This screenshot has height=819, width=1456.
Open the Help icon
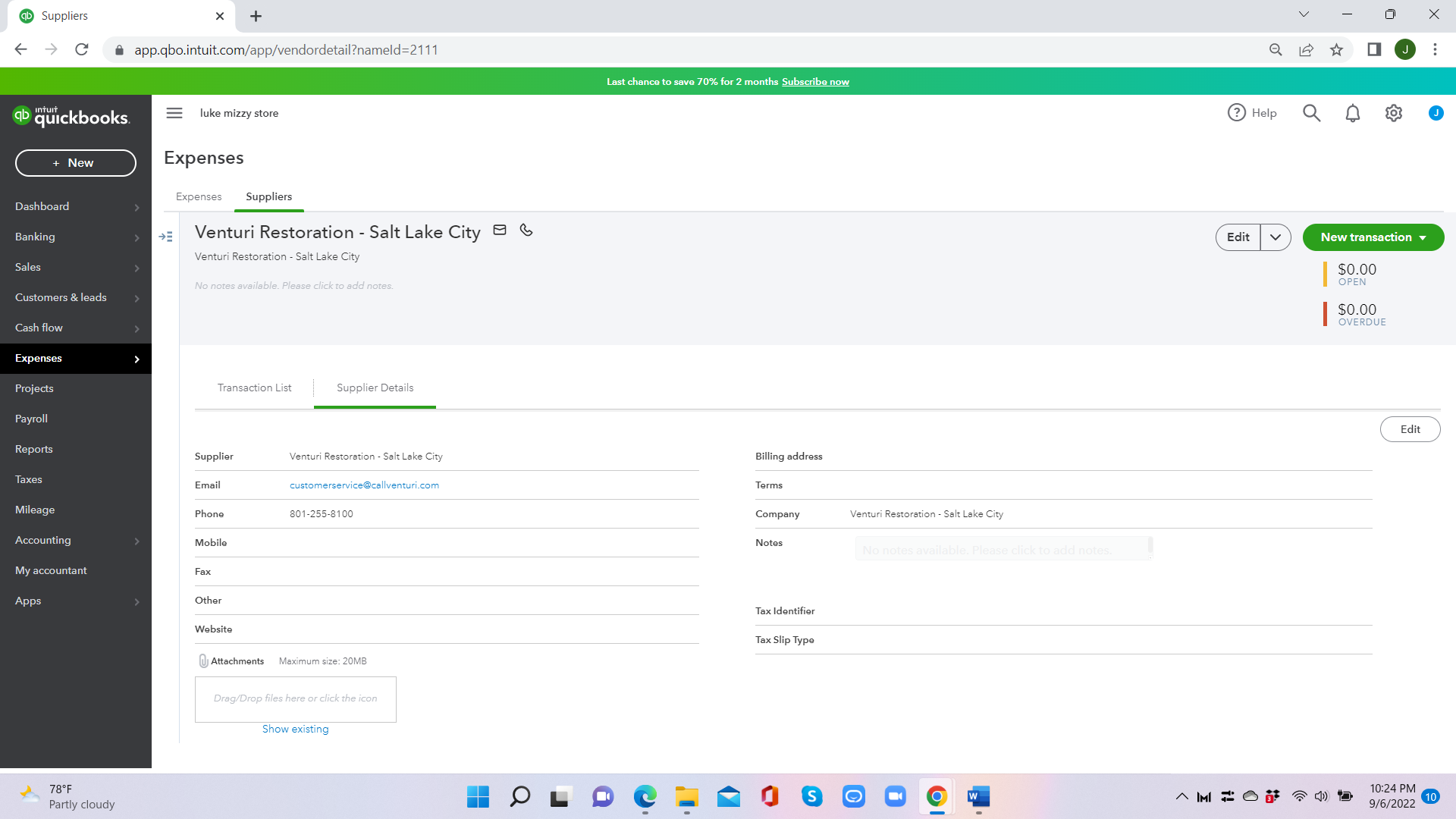pyautogui.click(x=1237, y=113)
